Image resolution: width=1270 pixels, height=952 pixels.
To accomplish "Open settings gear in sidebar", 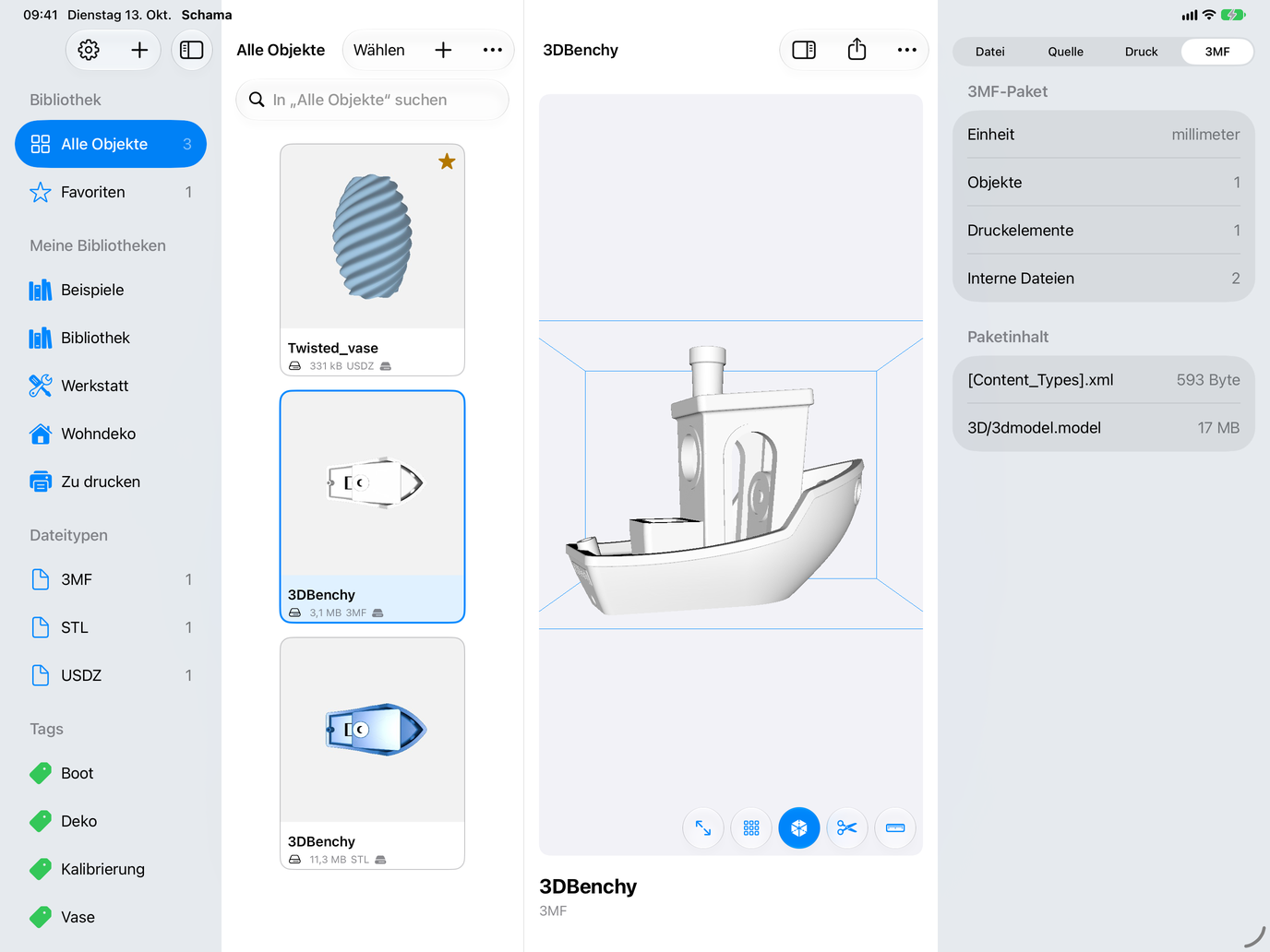I will [x=89, y=50].
